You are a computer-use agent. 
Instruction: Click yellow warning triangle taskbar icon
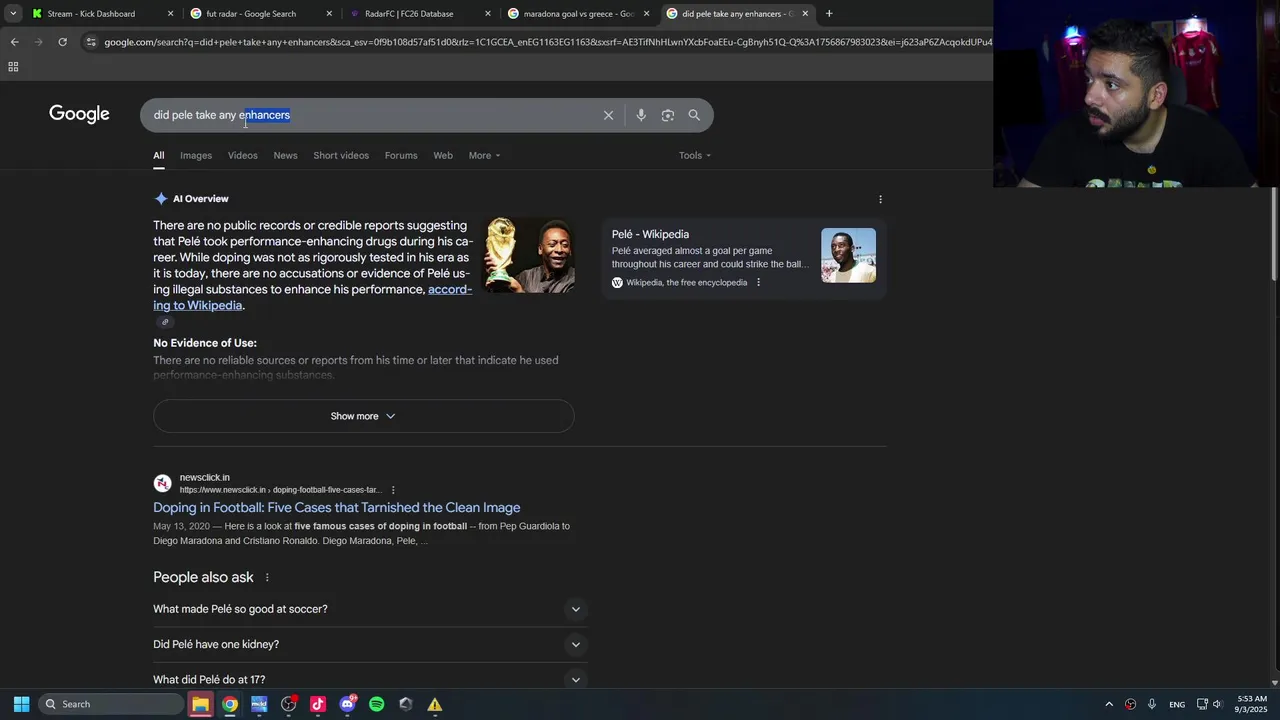click(x=435, y=704)
